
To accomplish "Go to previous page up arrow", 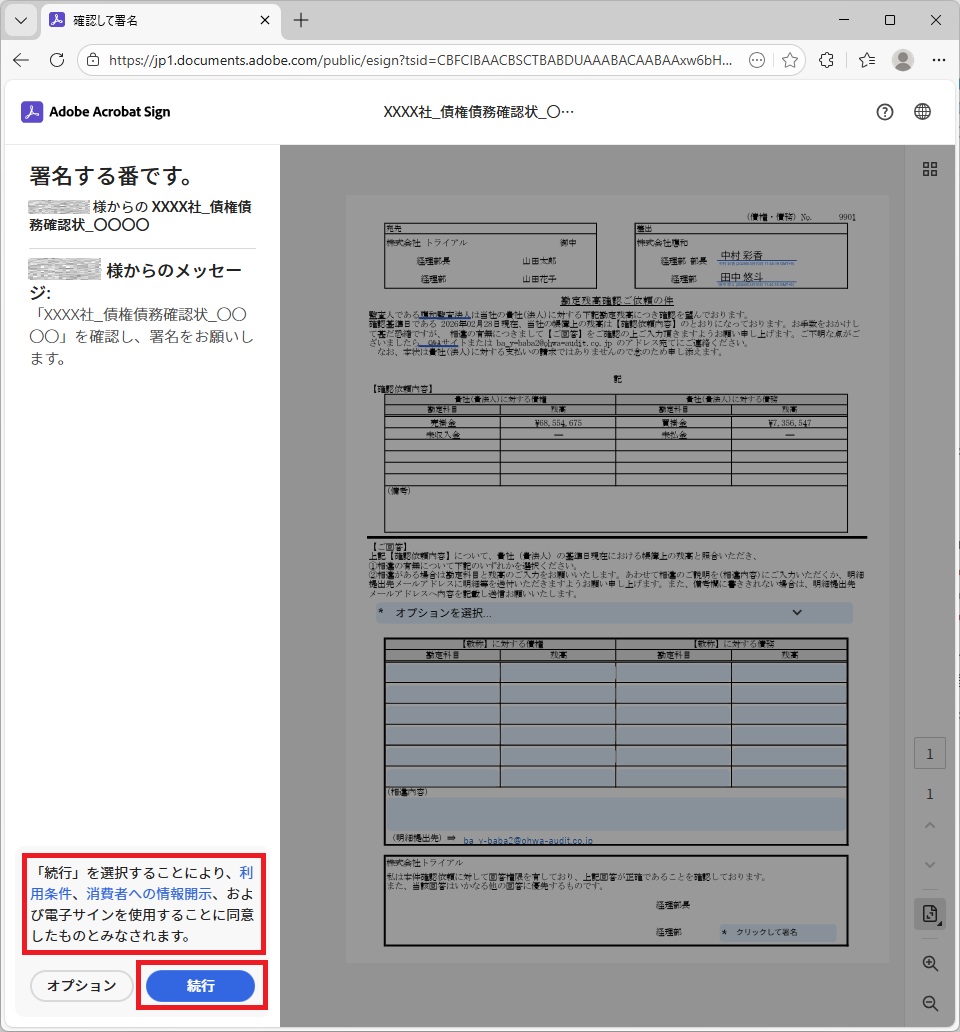I will [x=930, y=826].
